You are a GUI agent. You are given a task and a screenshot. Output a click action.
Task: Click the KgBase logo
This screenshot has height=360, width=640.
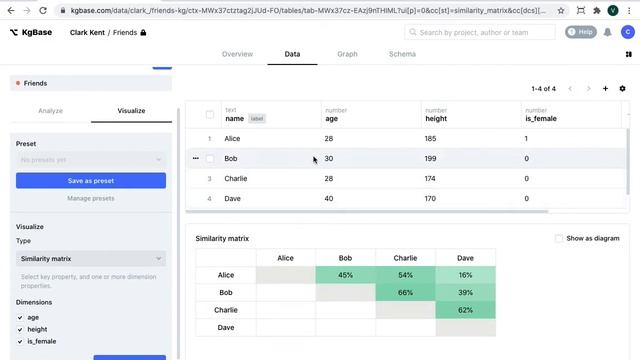coord(31,32)
